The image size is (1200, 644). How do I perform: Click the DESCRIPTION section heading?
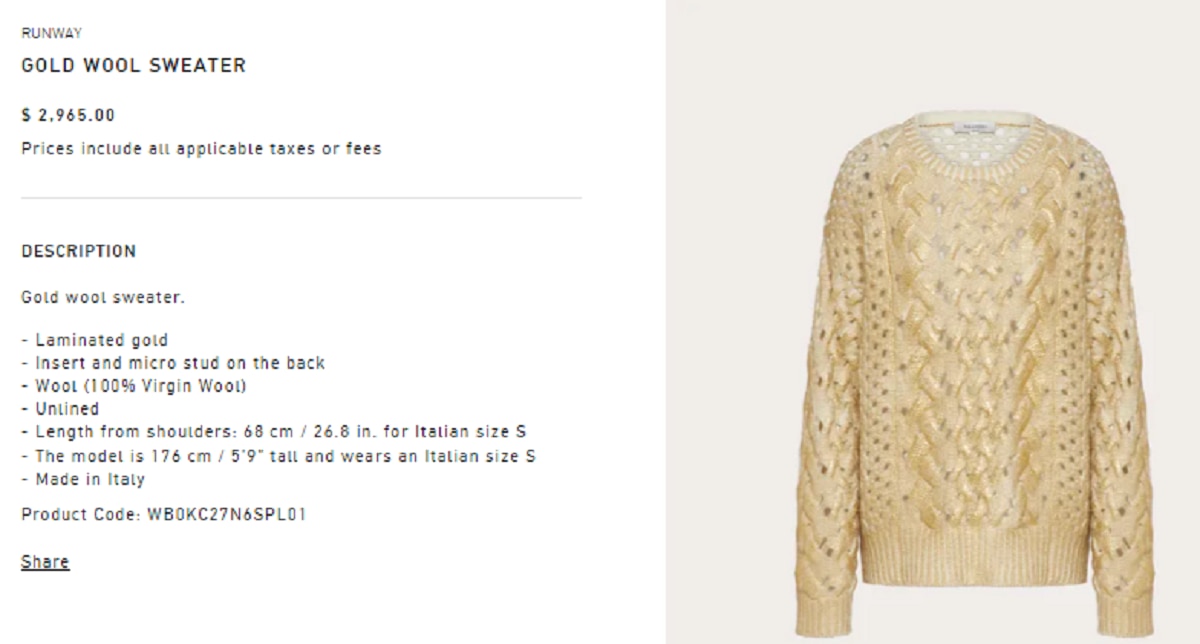(78, 251)
